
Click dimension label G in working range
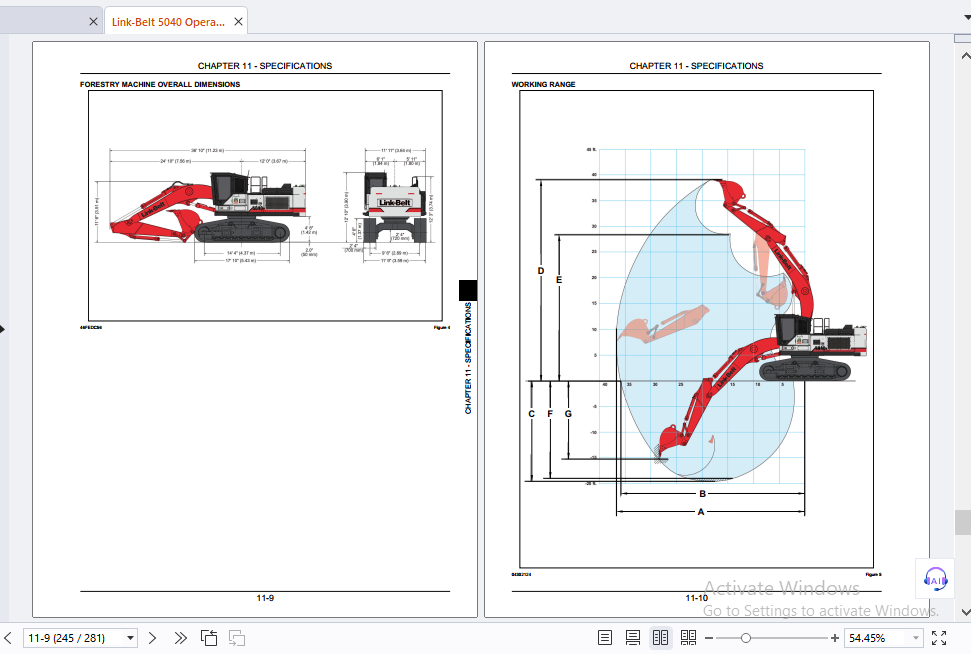pos(568,414)
